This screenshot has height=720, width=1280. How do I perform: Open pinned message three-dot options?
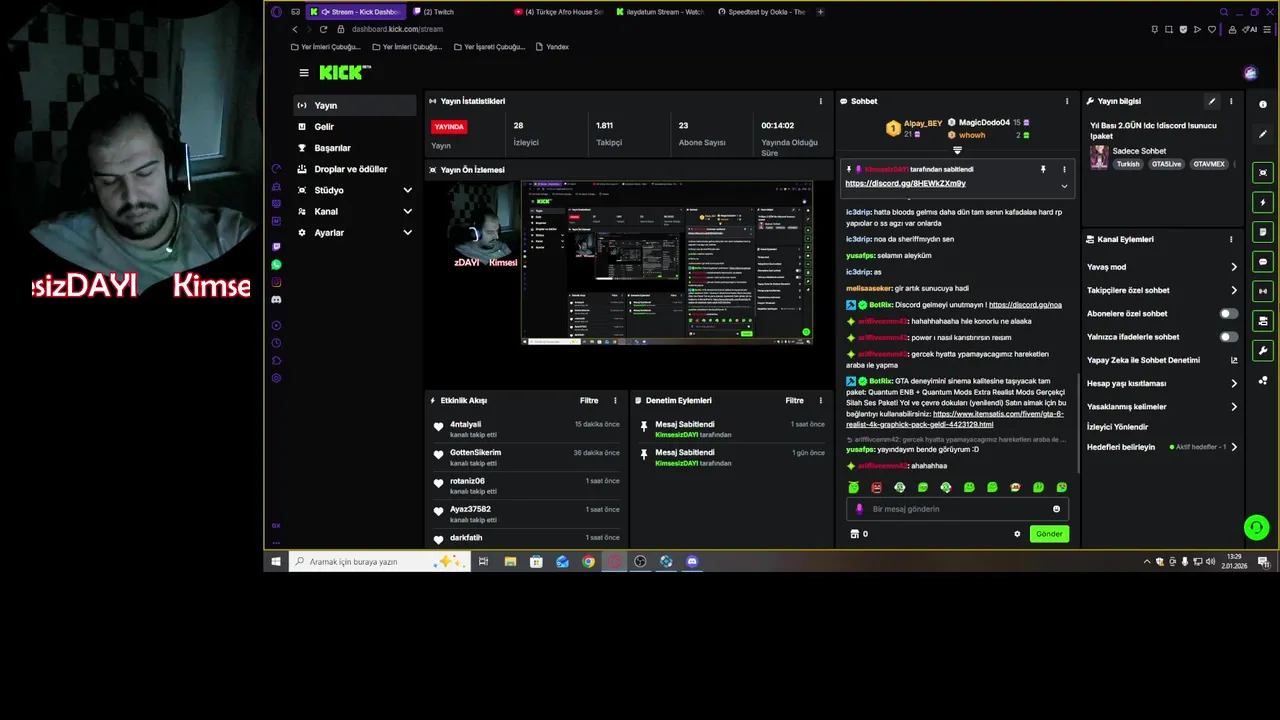[1064, 169]
